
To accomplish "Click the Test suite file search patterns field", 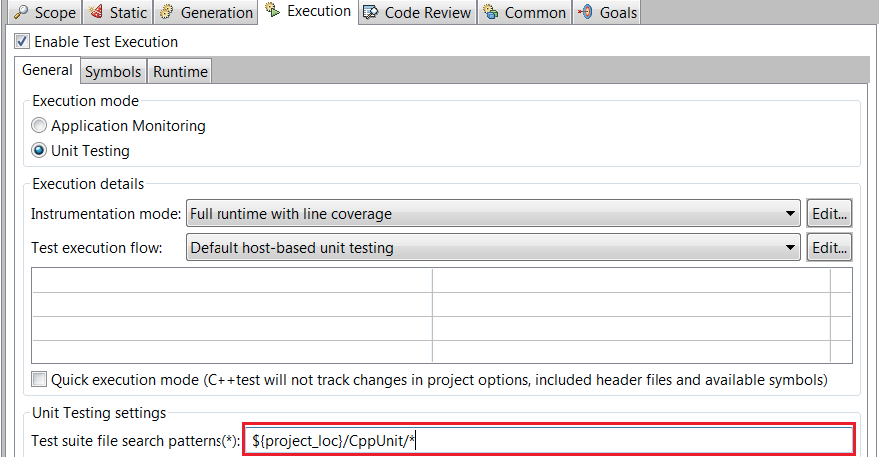I will [549, 441].
